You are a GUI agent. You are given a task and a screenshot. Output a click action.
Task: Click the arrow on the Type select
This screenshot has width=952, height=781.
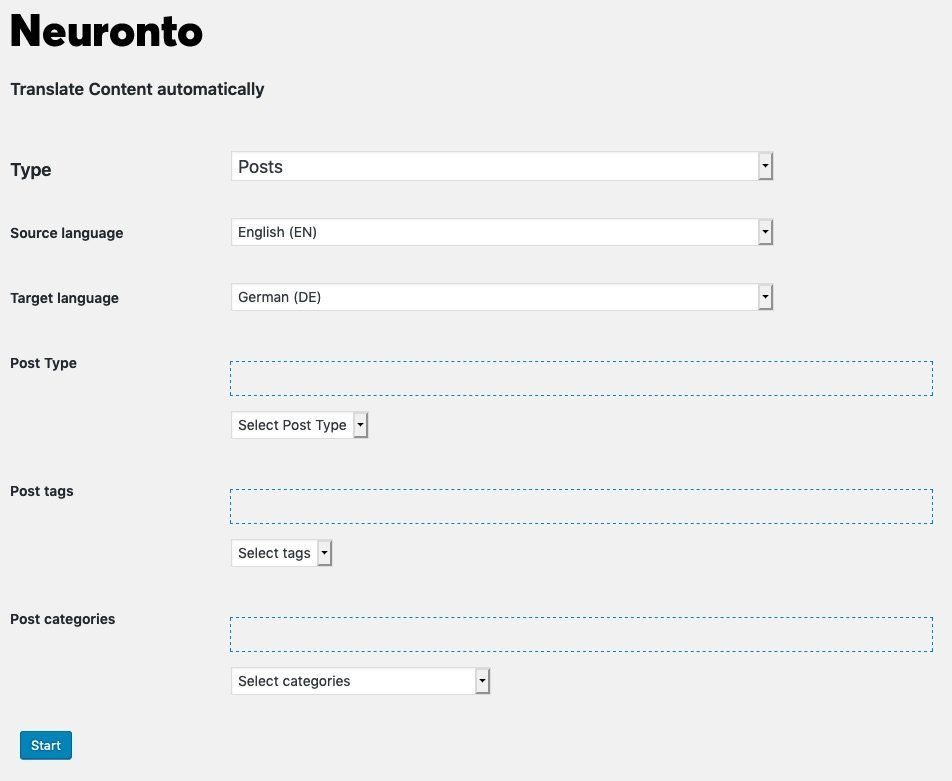click(x=765, y=166)
